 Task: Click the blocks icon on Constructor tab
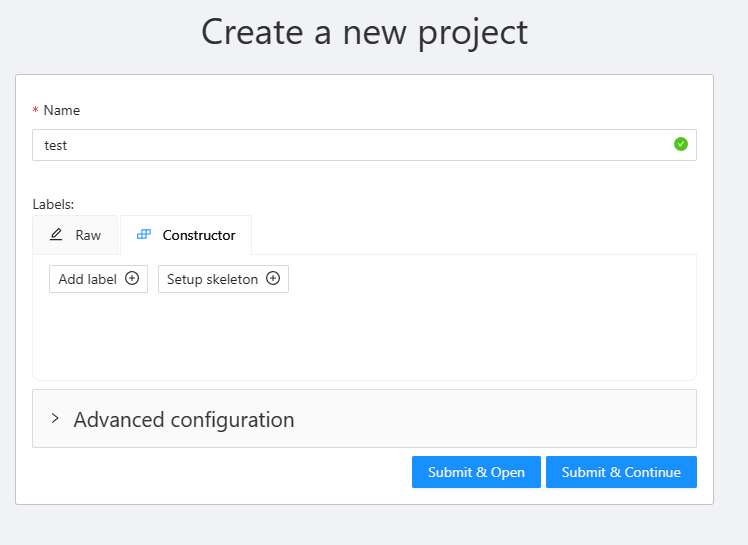pyautogui.click(x=144, y=234)
